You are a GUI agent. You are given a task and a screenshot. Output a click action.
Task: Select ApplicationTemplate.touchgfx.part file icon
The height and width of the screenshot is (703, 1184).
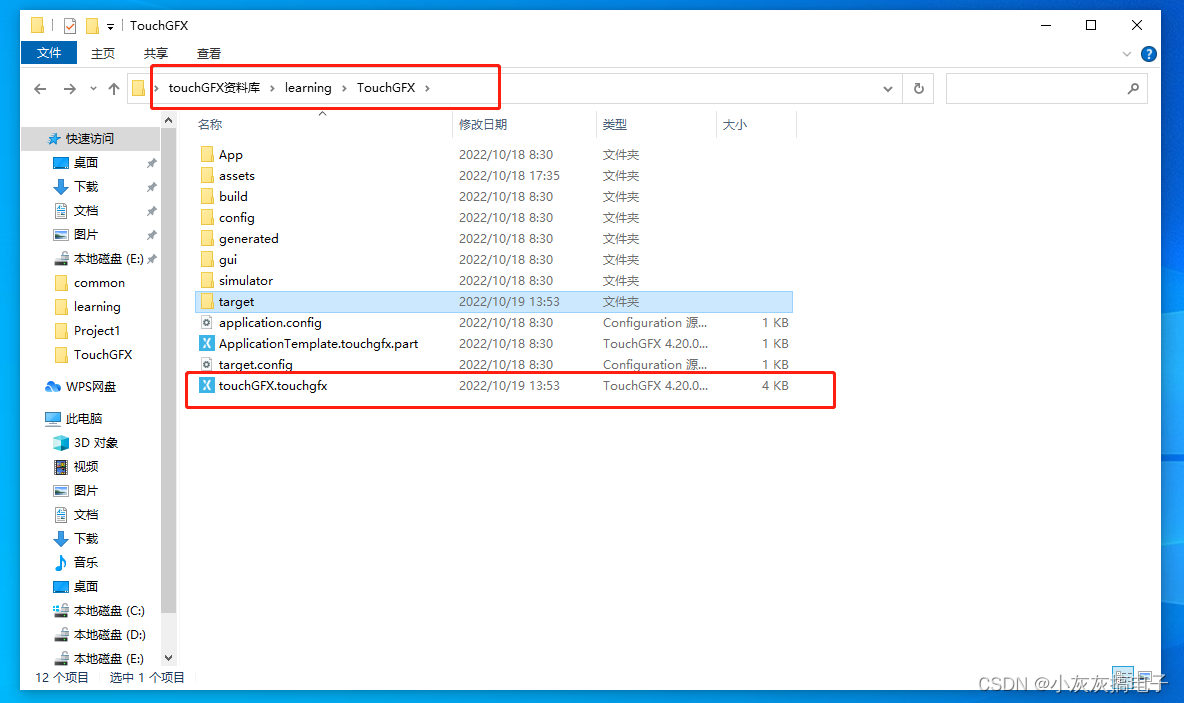point(207,344)
